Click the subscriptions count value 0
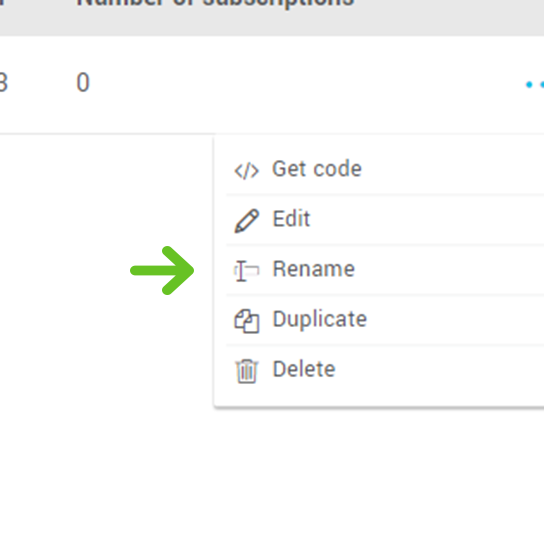The image size is (544, 544). (83, 83)
